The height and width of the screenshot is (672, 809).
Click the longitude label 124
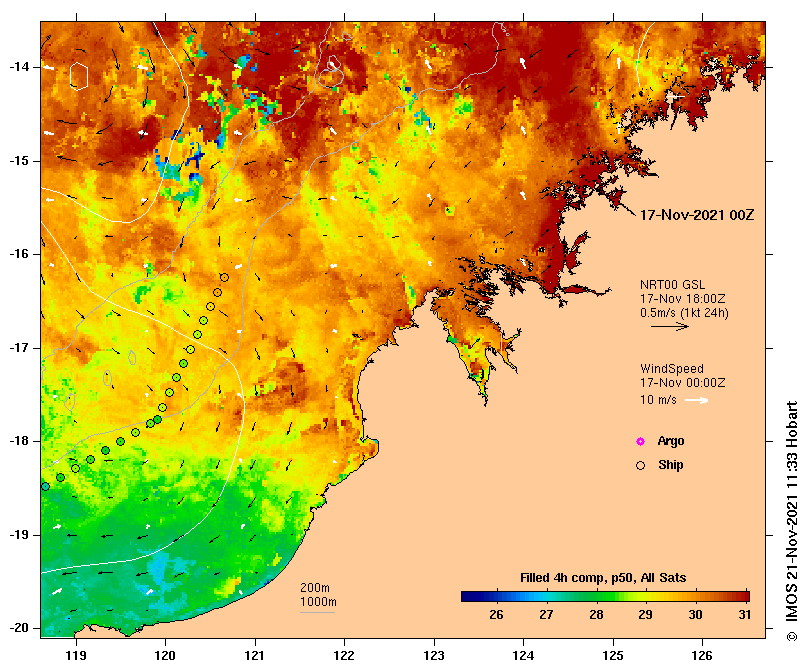523,656
